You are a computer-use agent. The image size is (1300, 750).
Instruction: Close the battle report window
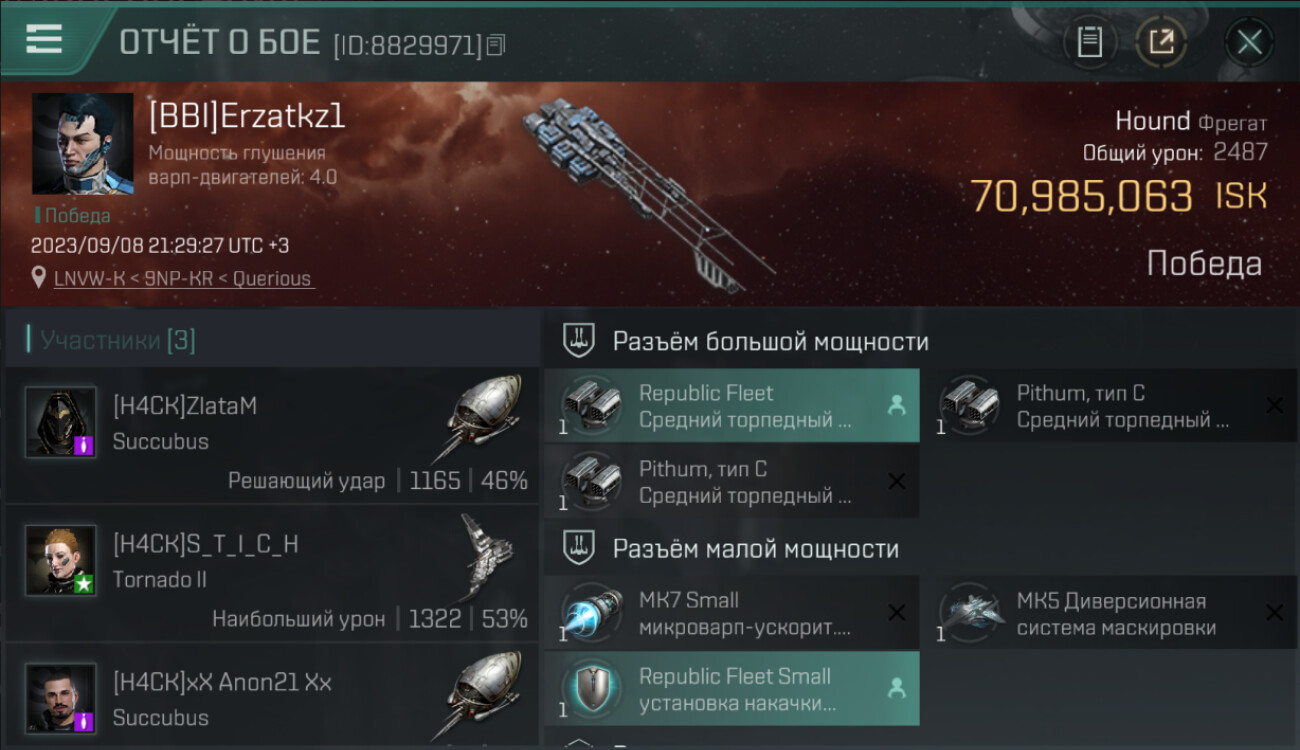click(x=1249, y=42)
